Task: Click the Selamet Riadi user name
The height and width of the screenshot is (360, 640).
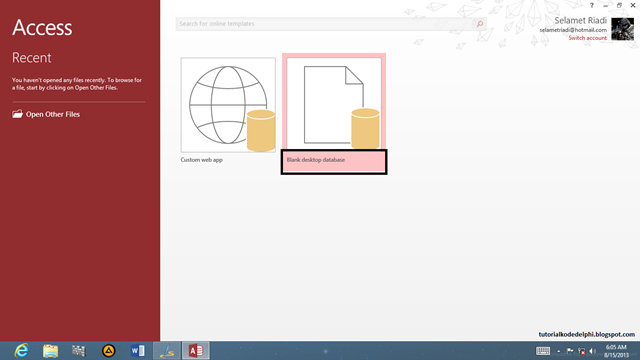Action: [580, 20]
